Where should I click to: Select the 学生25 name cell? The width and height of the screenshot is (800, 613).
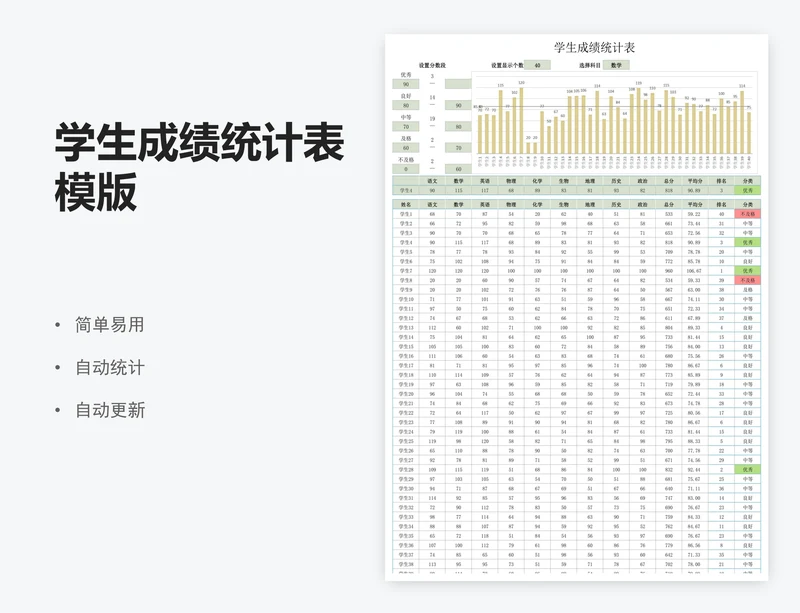click(406, 442)
